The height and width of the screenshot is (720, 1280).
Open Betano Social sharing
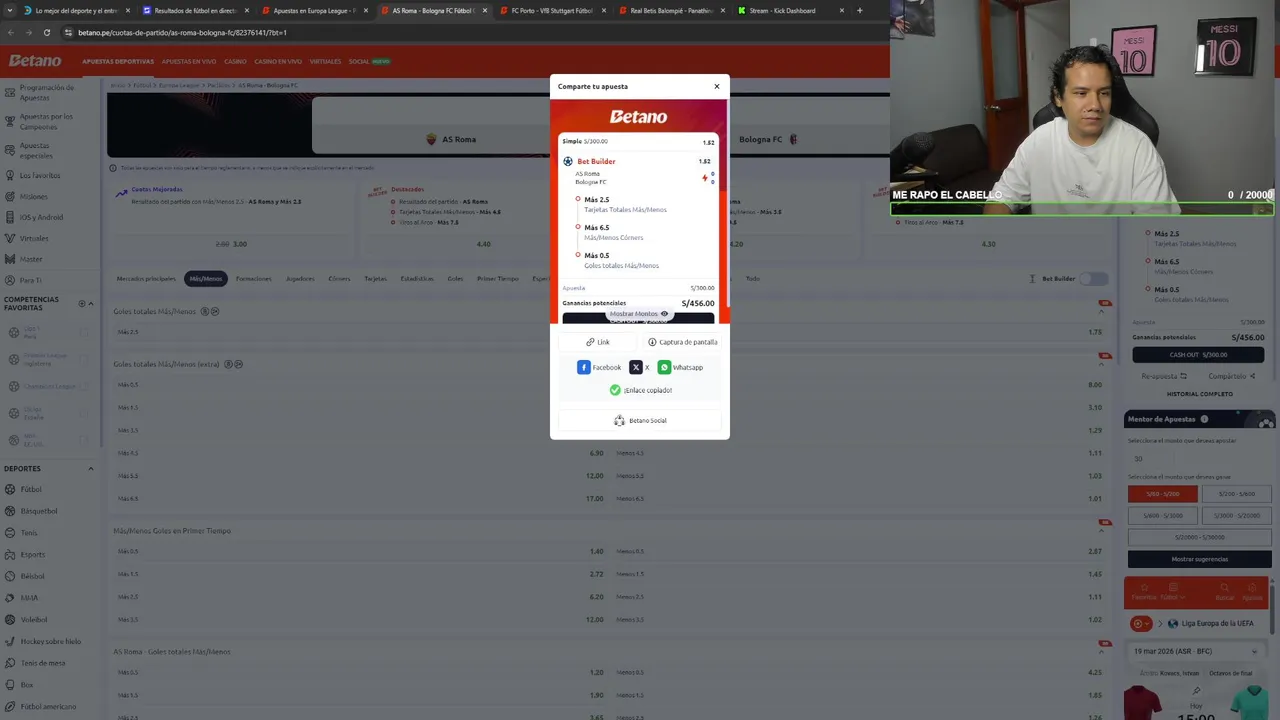pos(640,420)
